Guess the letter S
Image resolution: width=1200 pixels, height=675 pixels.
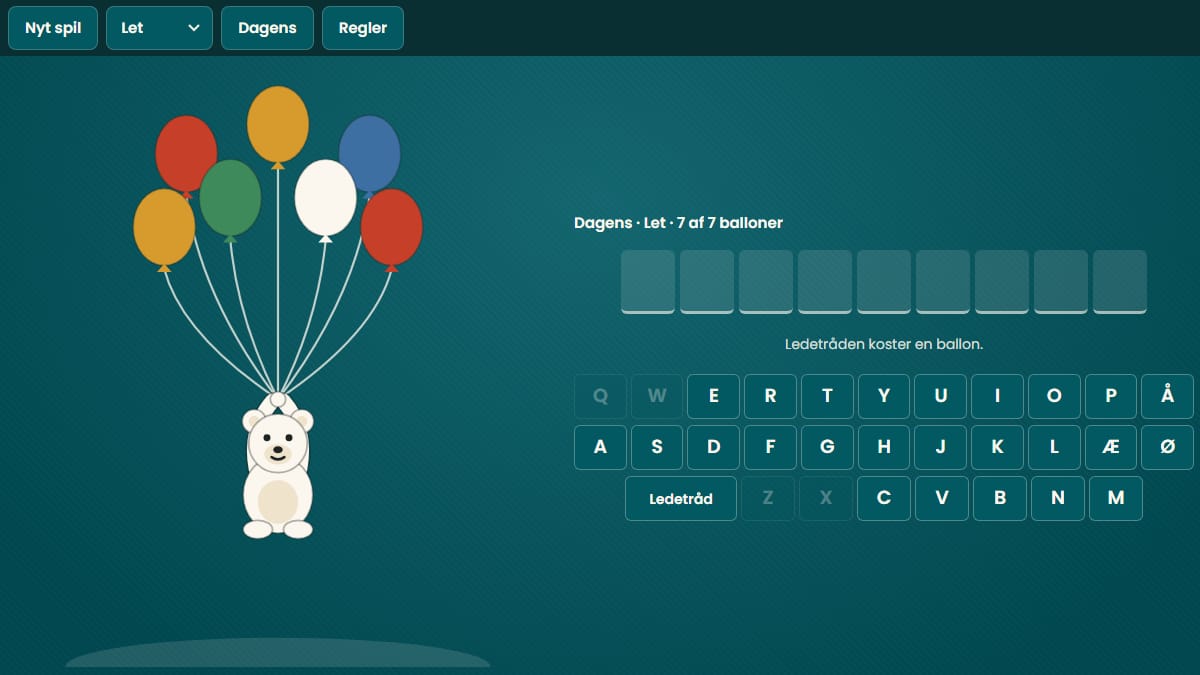click(x=657, y=447)
